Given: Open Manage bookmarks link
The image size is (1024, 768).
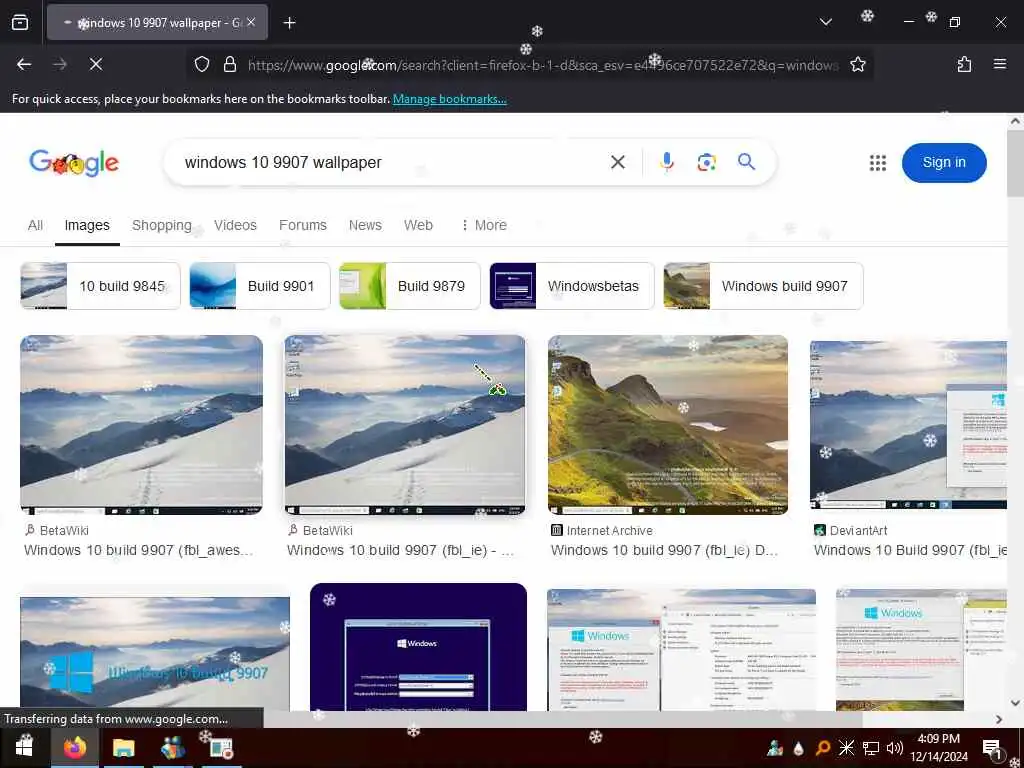Looking at the screenshot, I should coord(449,99).
